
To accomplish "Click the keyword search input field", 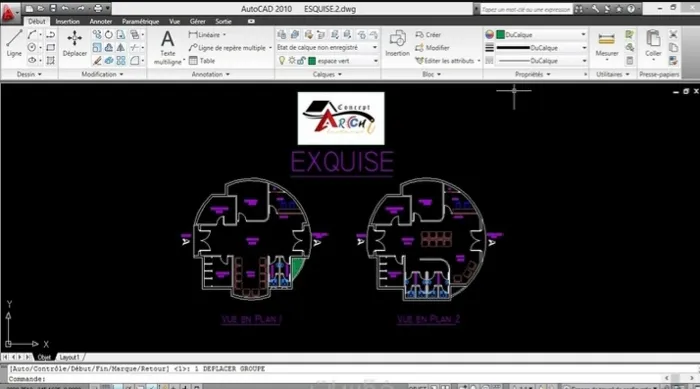I will pos(525,9).
